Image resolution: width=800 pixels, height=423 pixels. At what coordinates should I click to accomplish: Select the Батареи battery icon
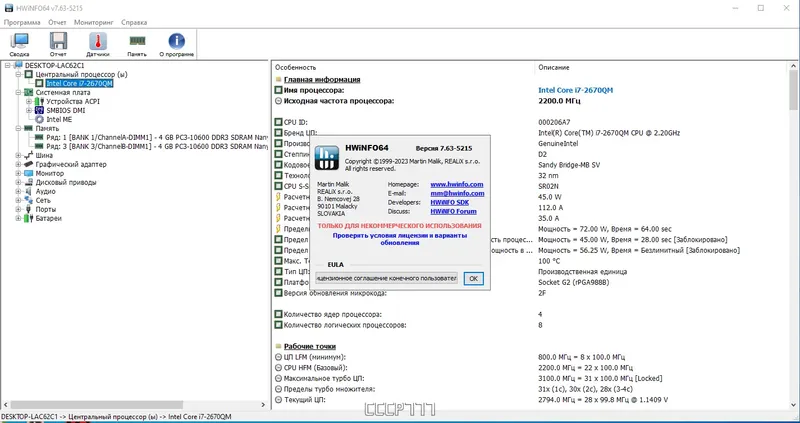coord(29,218)
